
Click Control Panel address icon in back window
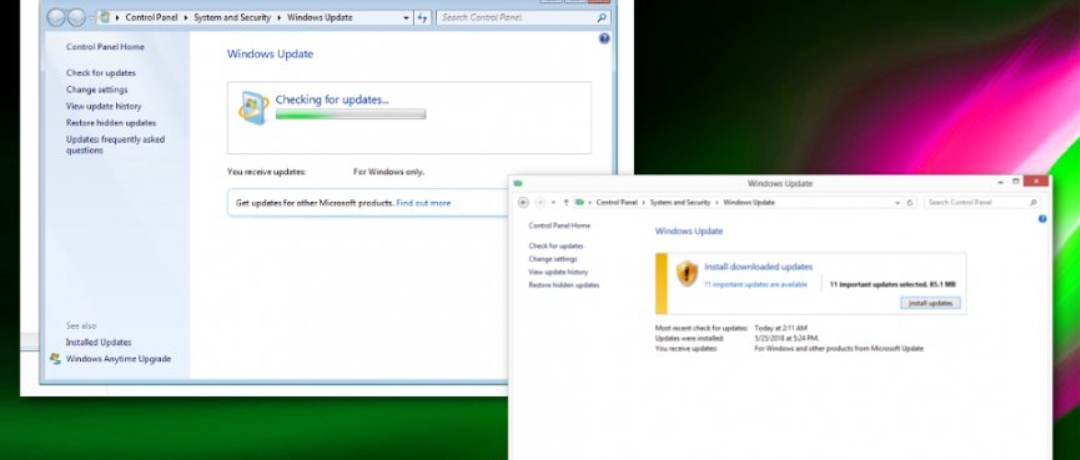(x=104, y=18)
